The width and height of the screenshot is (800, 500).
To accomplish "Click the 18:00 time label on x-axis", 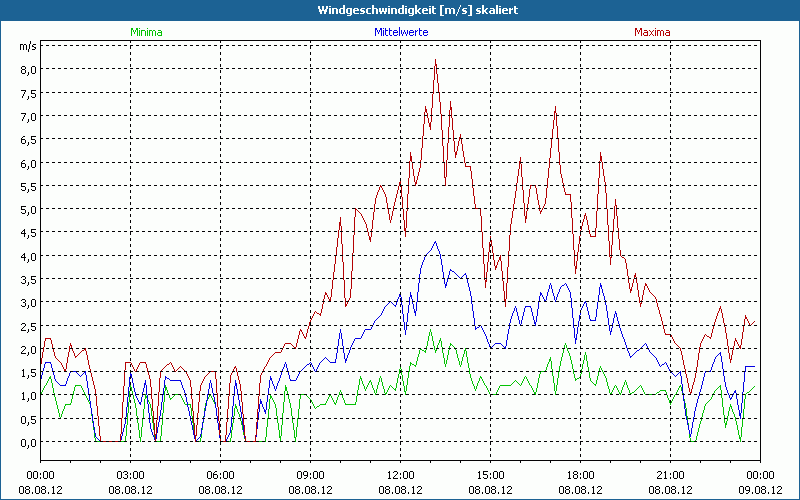I will pos(581,476).
